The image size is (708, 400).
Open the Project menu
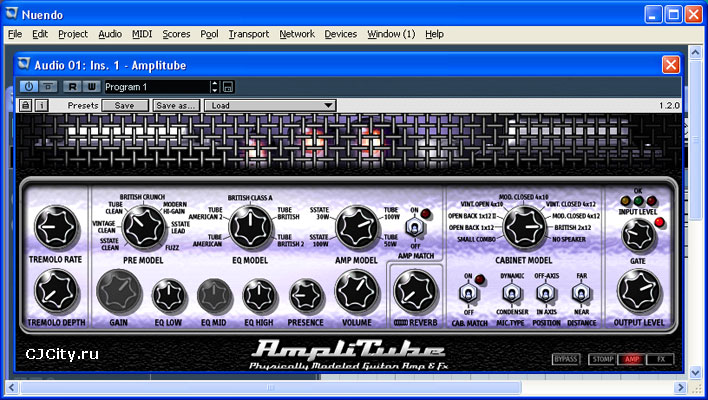pos(73,34)
